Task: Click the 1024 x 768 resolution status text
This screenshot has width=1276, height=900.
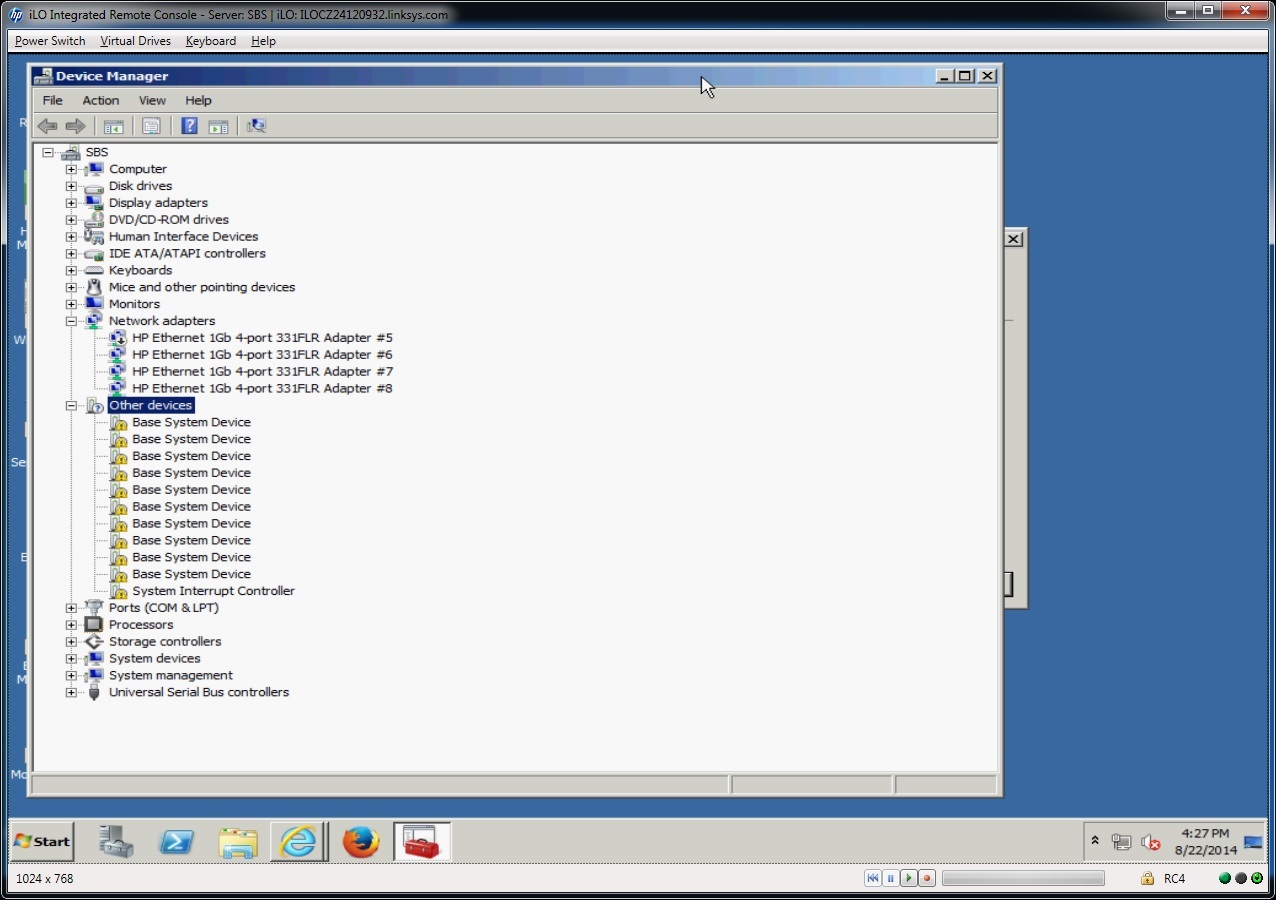Action: click(45, 879)
